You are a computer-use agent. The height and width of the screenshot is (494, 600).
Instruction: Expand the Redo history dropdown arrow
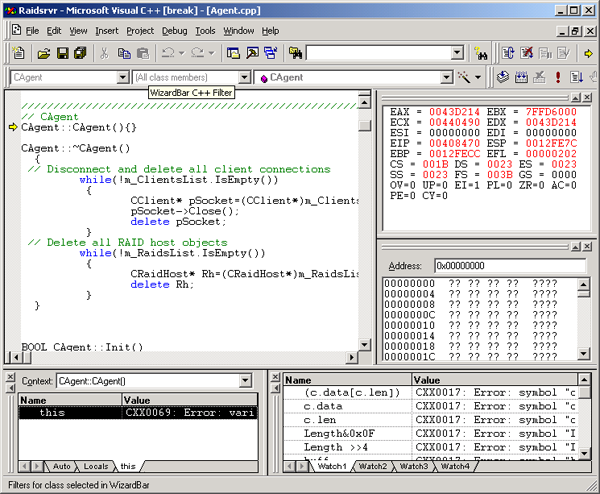point(212,53)
